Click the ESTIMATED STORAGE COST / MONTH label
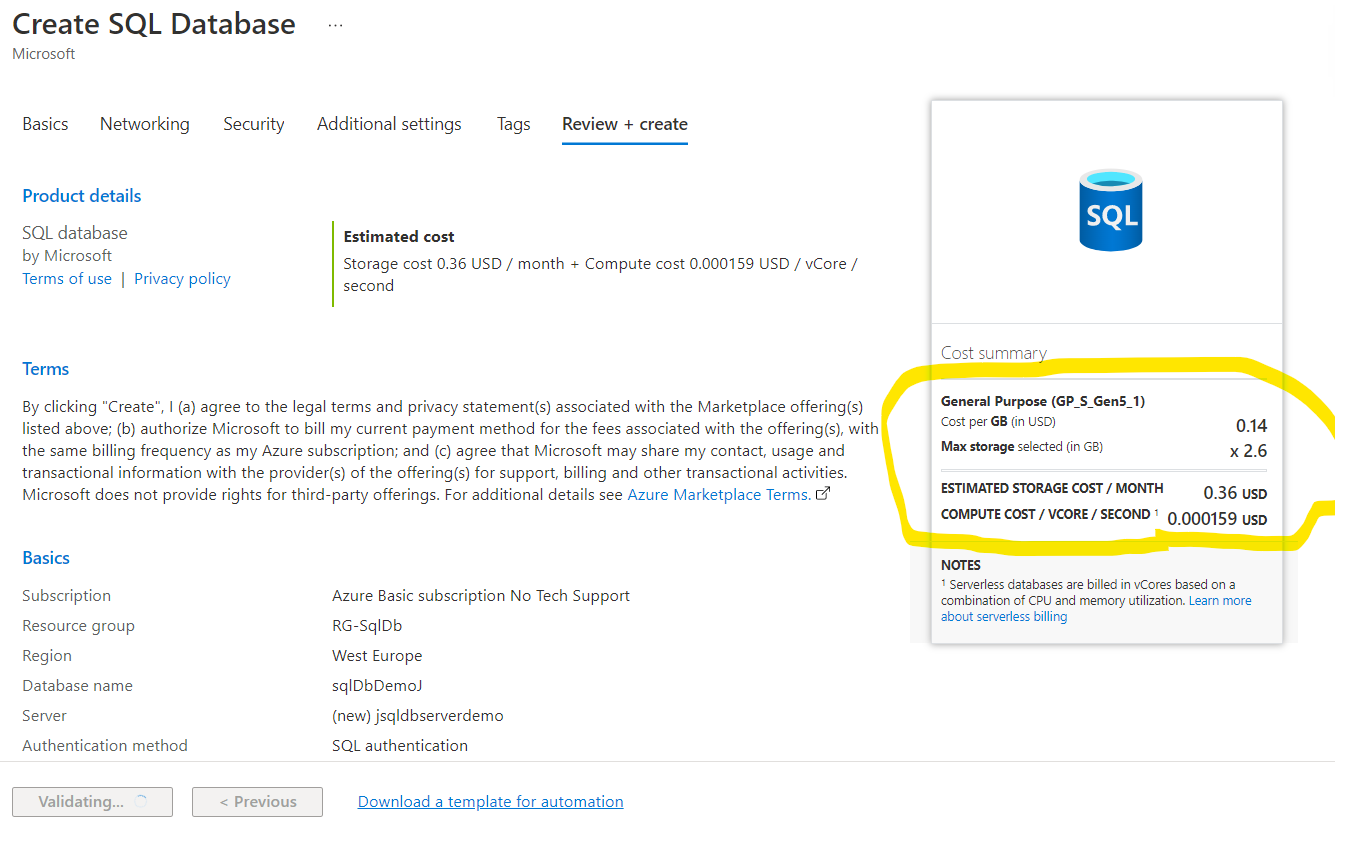Screen dimensions: 1355x841 (1052, 488)
